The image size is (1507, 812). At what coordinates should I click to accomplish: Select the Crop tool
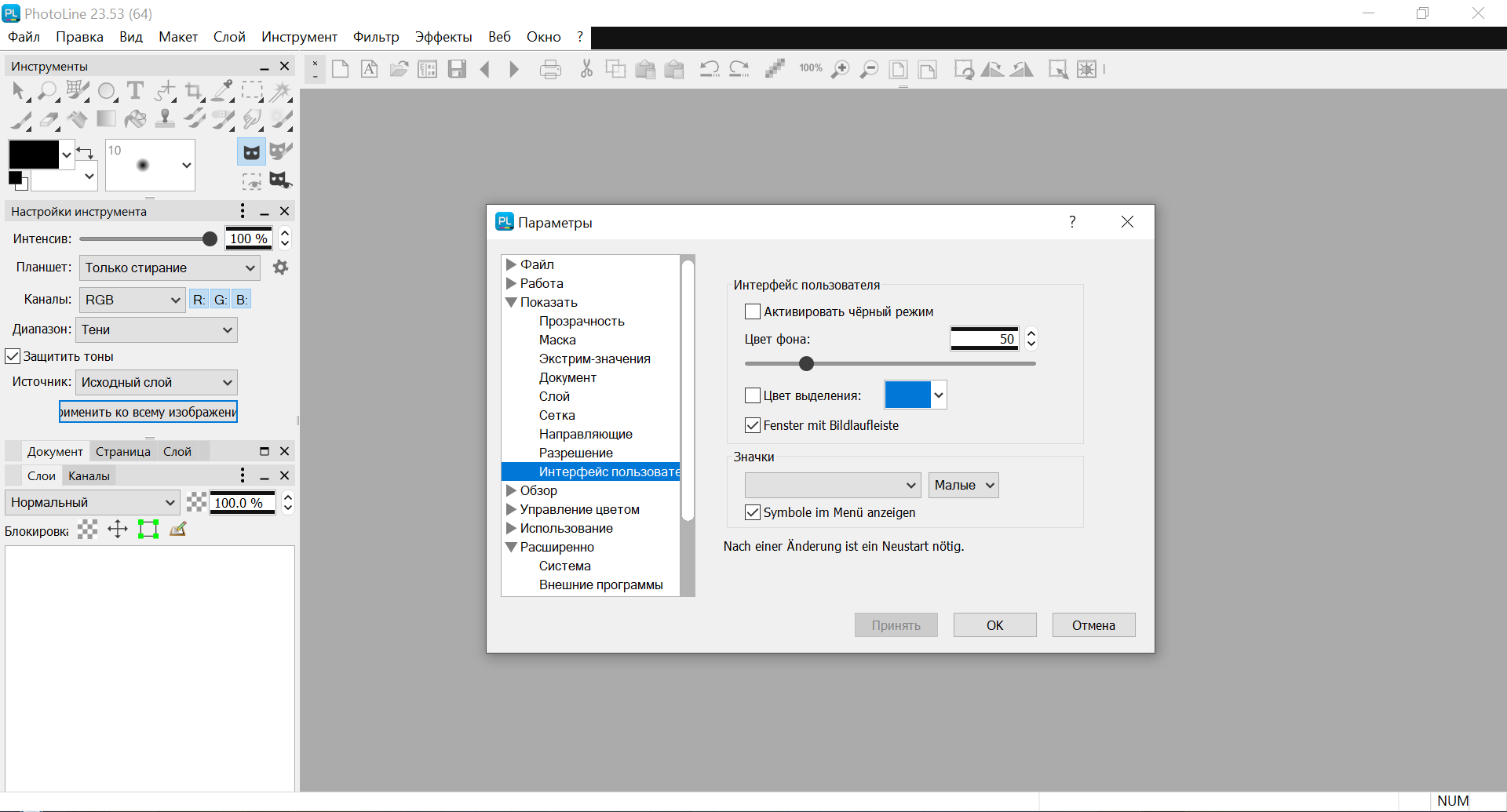194,92
